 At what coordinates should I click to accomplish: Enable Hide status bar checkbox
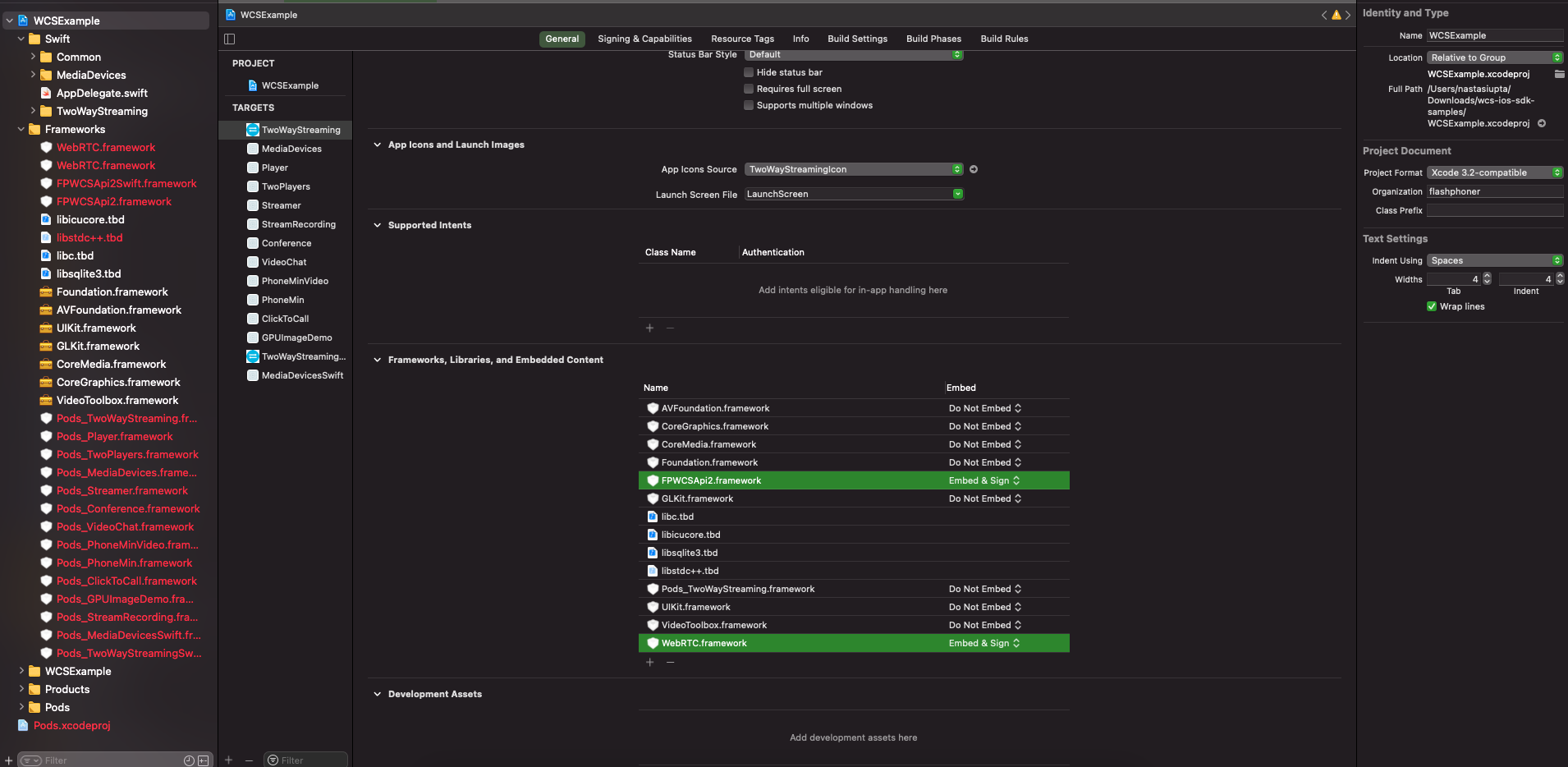(x=749, y=72)
